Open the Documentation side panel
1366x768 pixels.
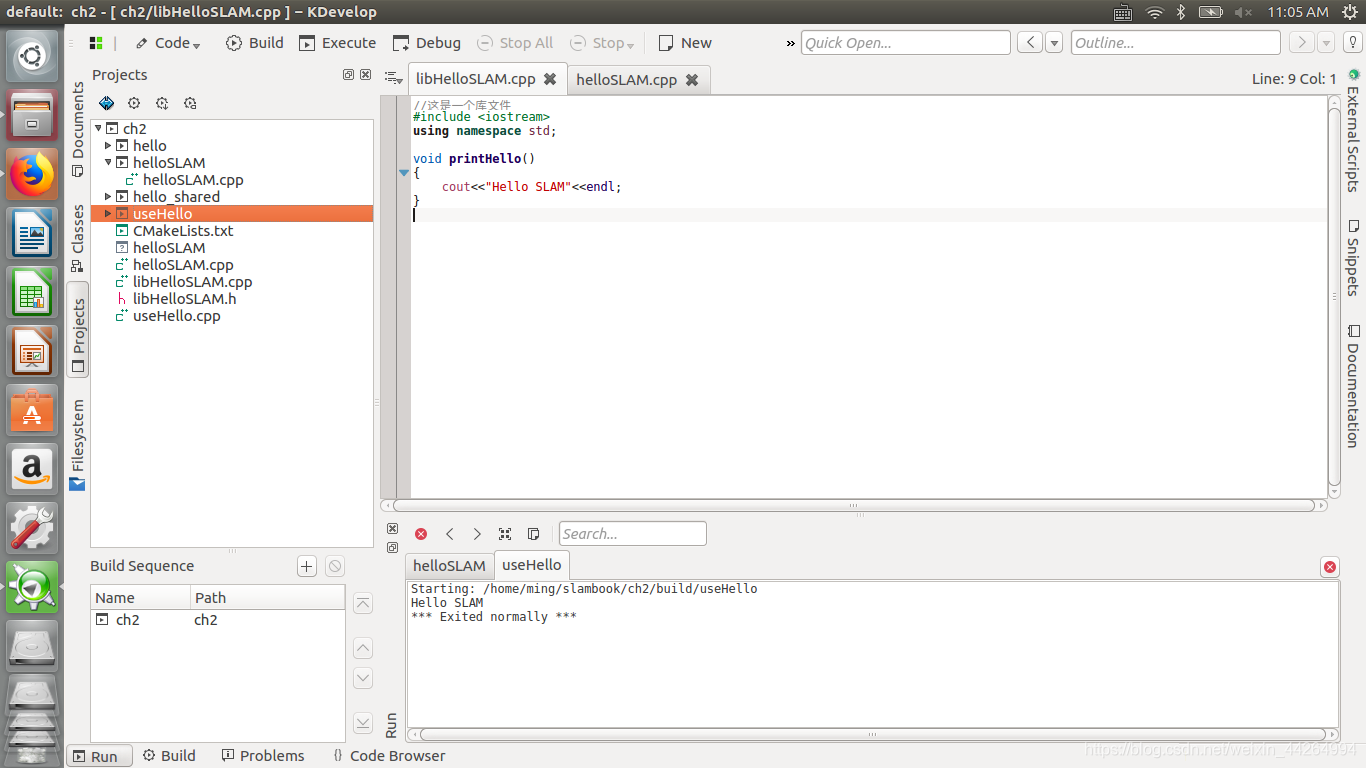1353,385
